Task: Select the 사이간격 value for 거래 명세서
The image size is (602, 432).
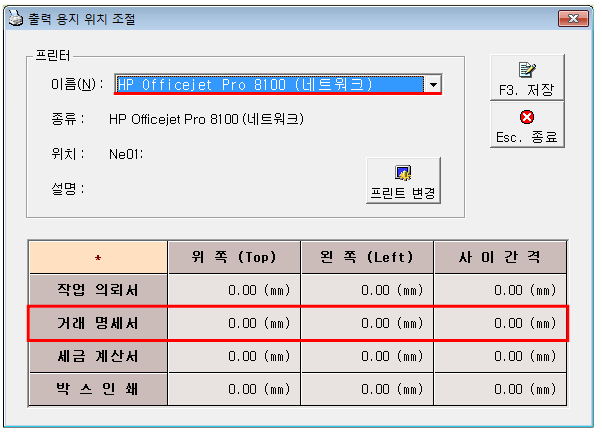Action: (x=500, y=323)
